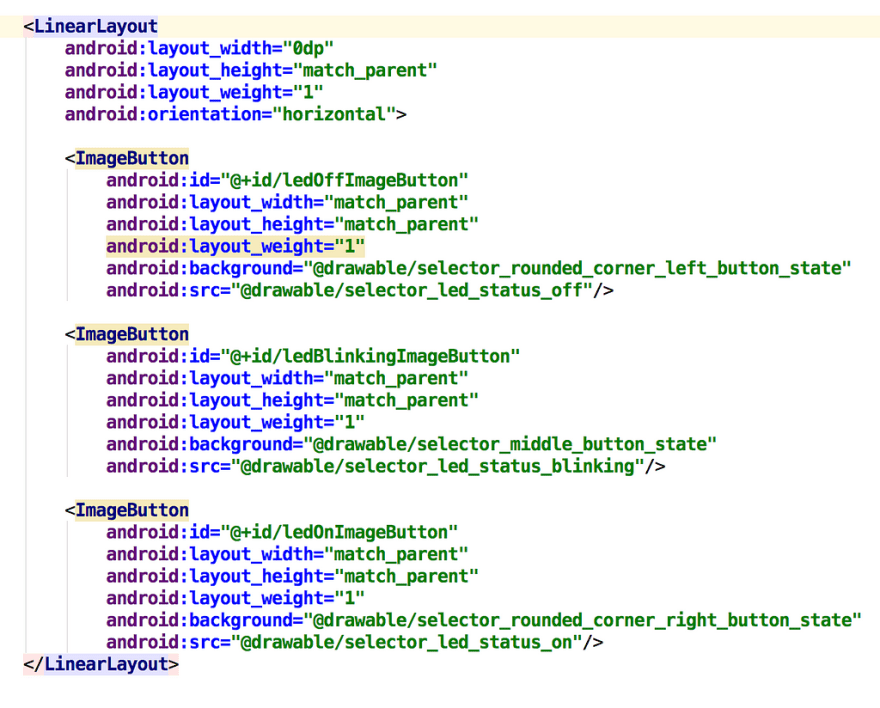This screenshot has height=708, width=880.
Task: Click layout_height line under ledBlinkingImageButton
Action: click(292, 400)
